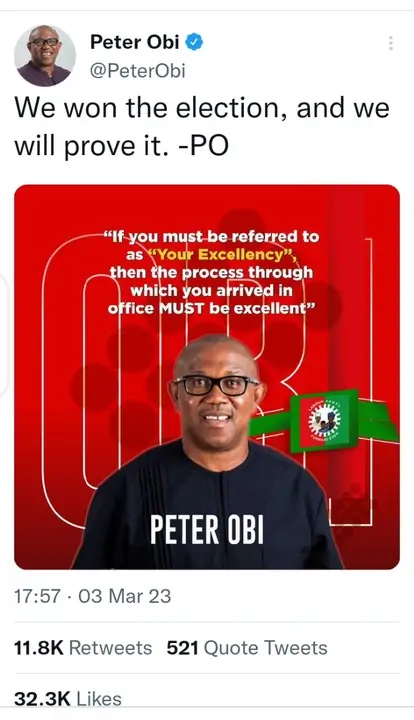This screenshot has height=720, width=414.
Task: Open the Peter Obi display name
Action: tap(134, 42)
